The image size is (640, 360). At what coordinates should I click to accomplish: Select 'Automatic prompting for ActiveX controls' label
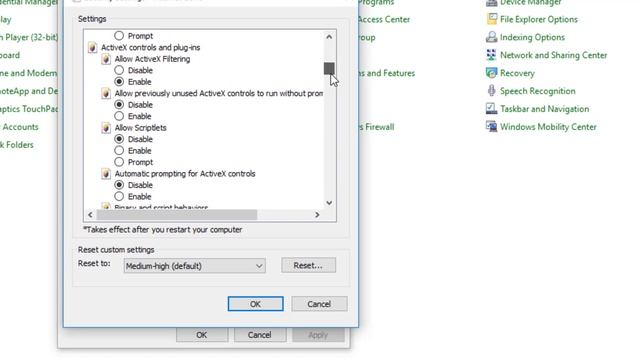coord(185,174)
